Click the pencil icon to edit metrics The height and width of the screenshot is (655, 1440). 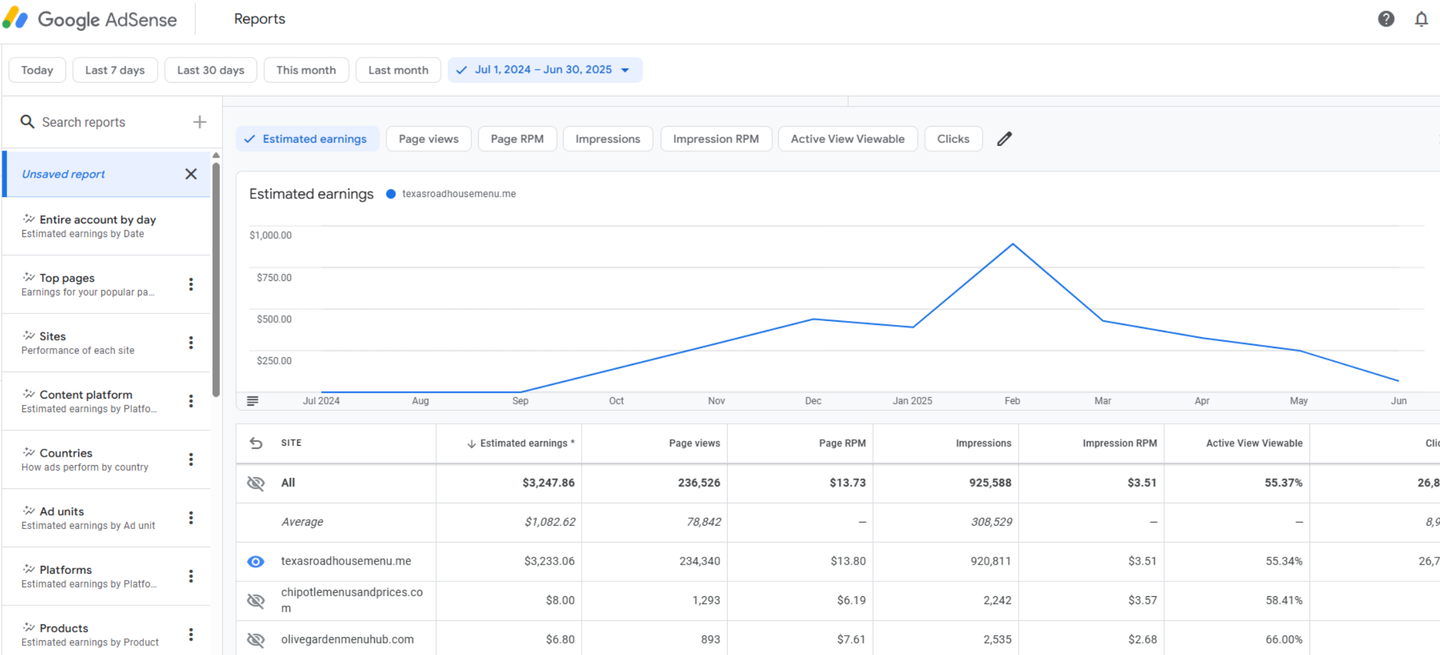1005,139
